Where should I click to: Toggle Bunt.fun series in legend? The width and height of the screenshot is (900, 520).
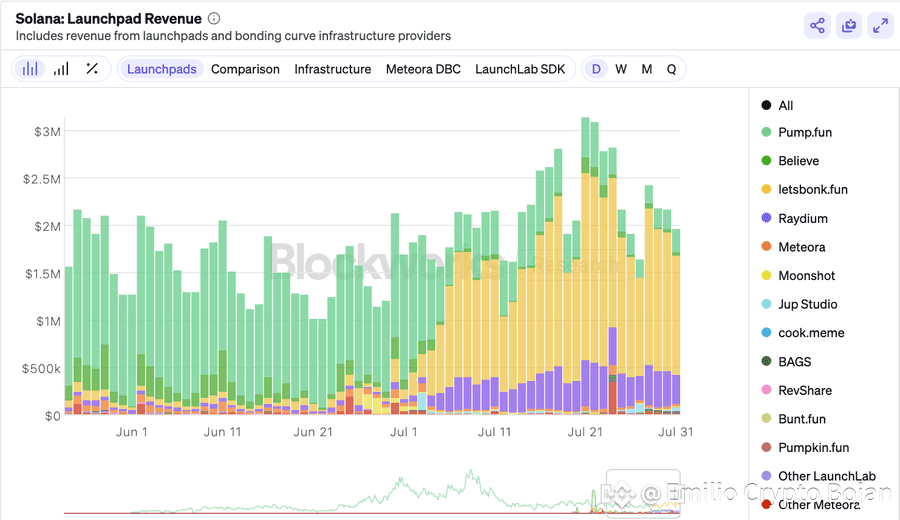[x=793, y=419]
